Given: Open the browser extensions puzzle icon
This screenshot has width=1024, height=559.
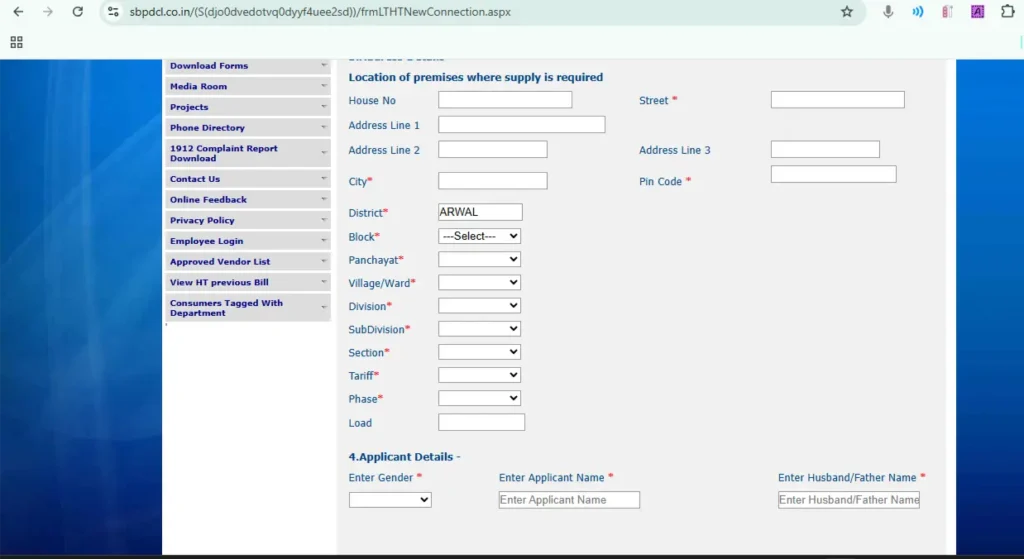Looking at the screenshot, I should [x=1008, y=12].
